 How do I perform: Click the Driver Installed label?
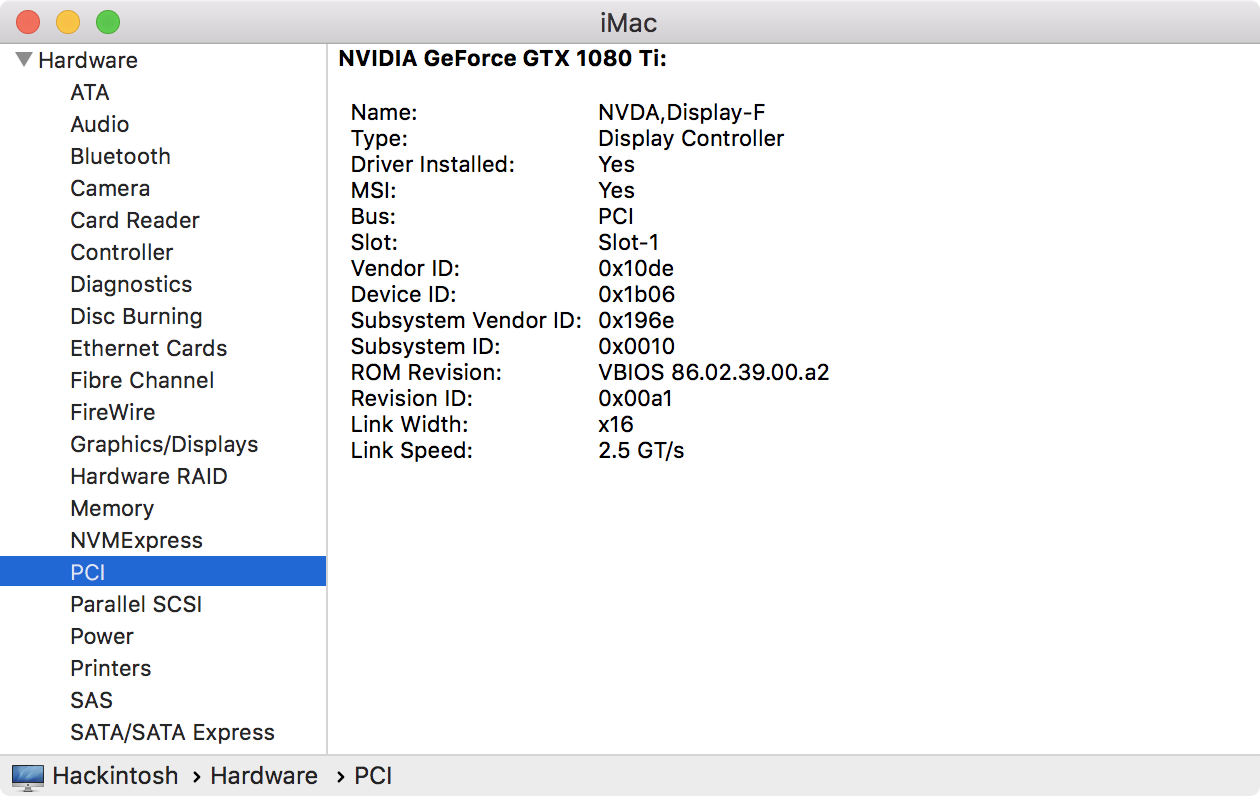(433, 164)
